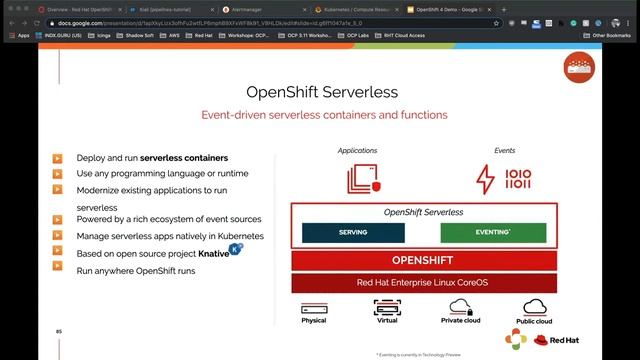Image resolution: width=640 pixels, height=360 pixels.
Task: Open the Red Hat bookmark folder
Action: coord(199,36)
